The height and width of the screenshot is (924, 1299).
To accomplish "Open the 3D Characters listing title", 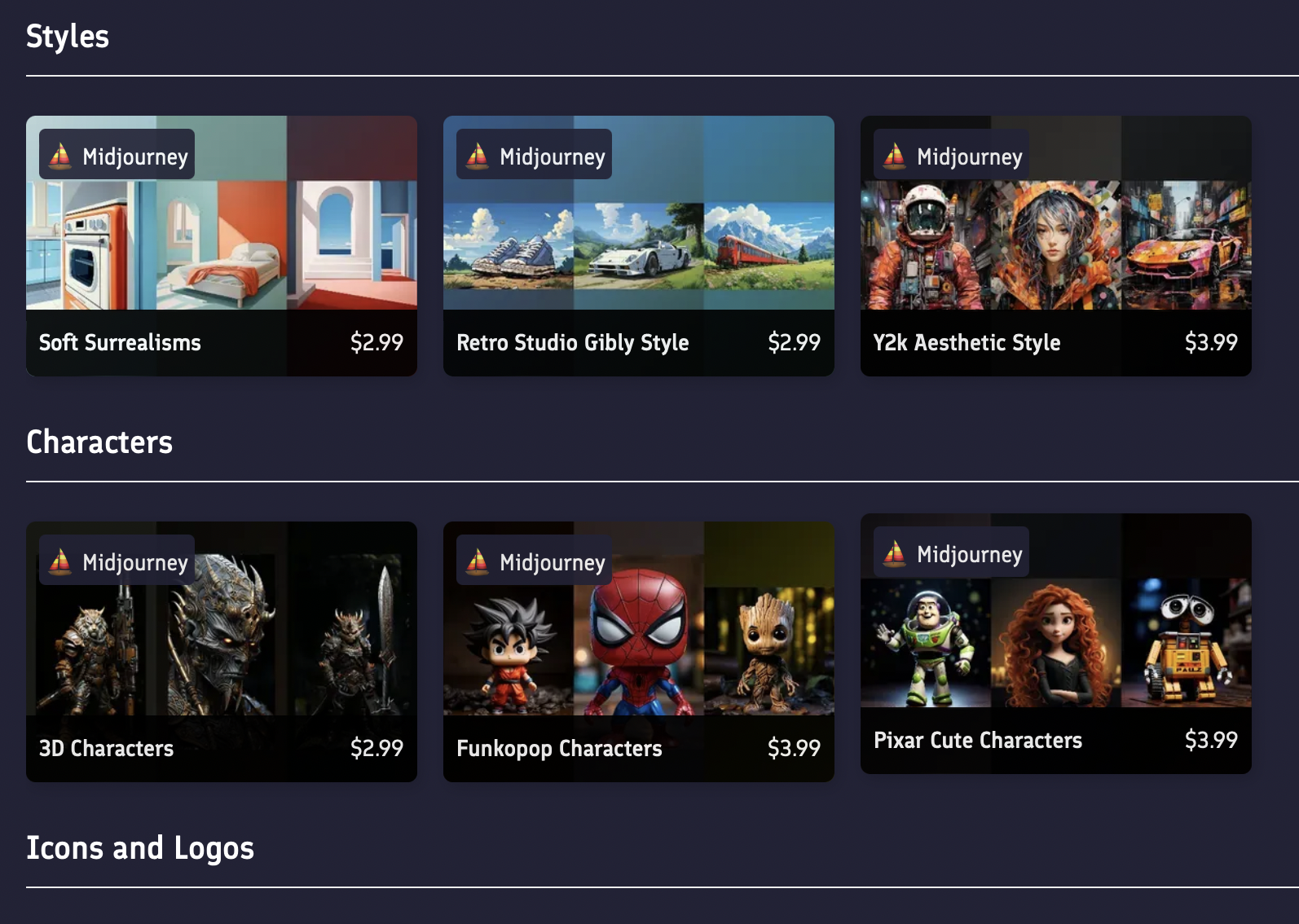I will point(106,748).
